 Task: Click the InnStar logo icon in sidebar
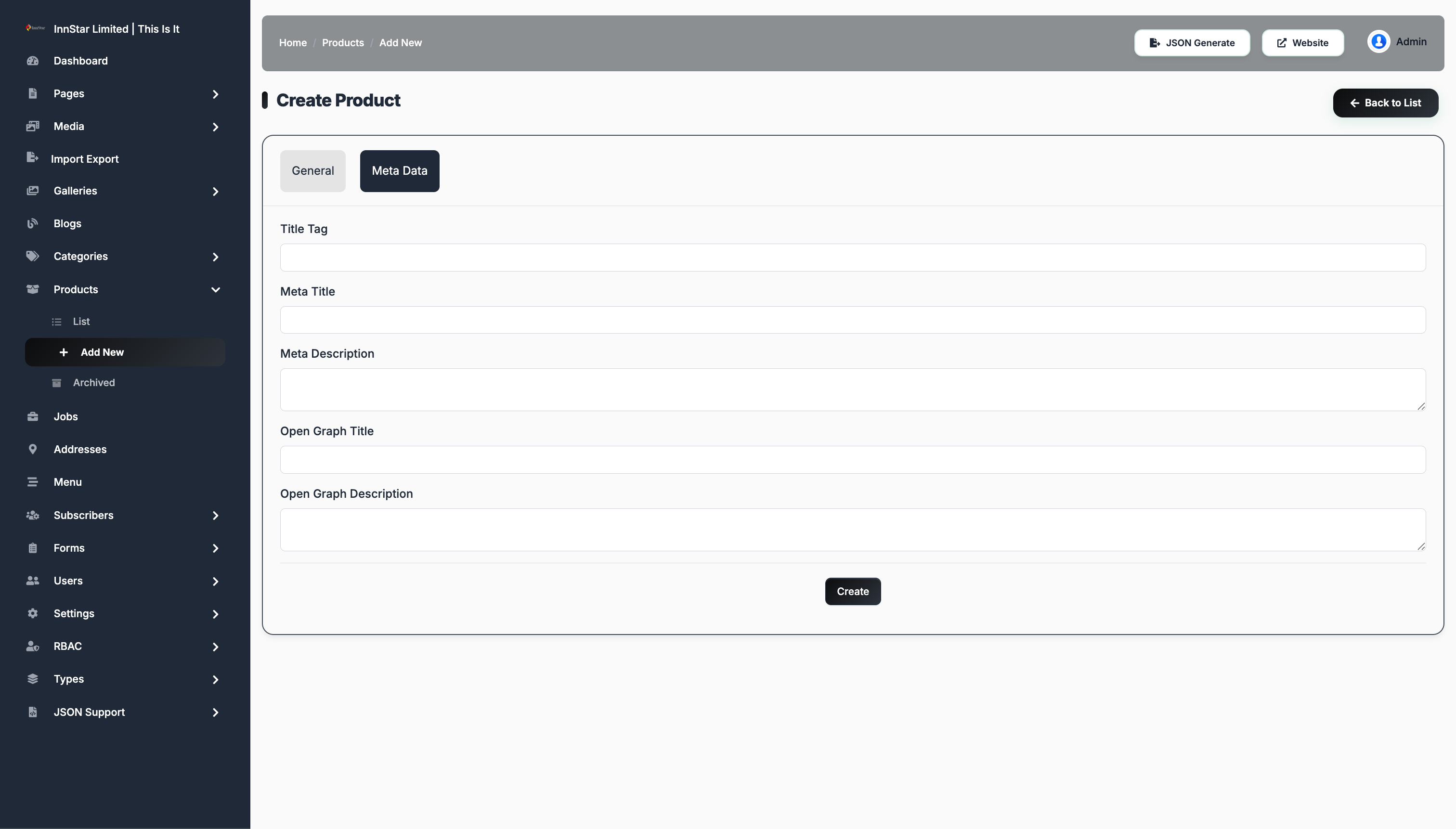coord(35,28)
